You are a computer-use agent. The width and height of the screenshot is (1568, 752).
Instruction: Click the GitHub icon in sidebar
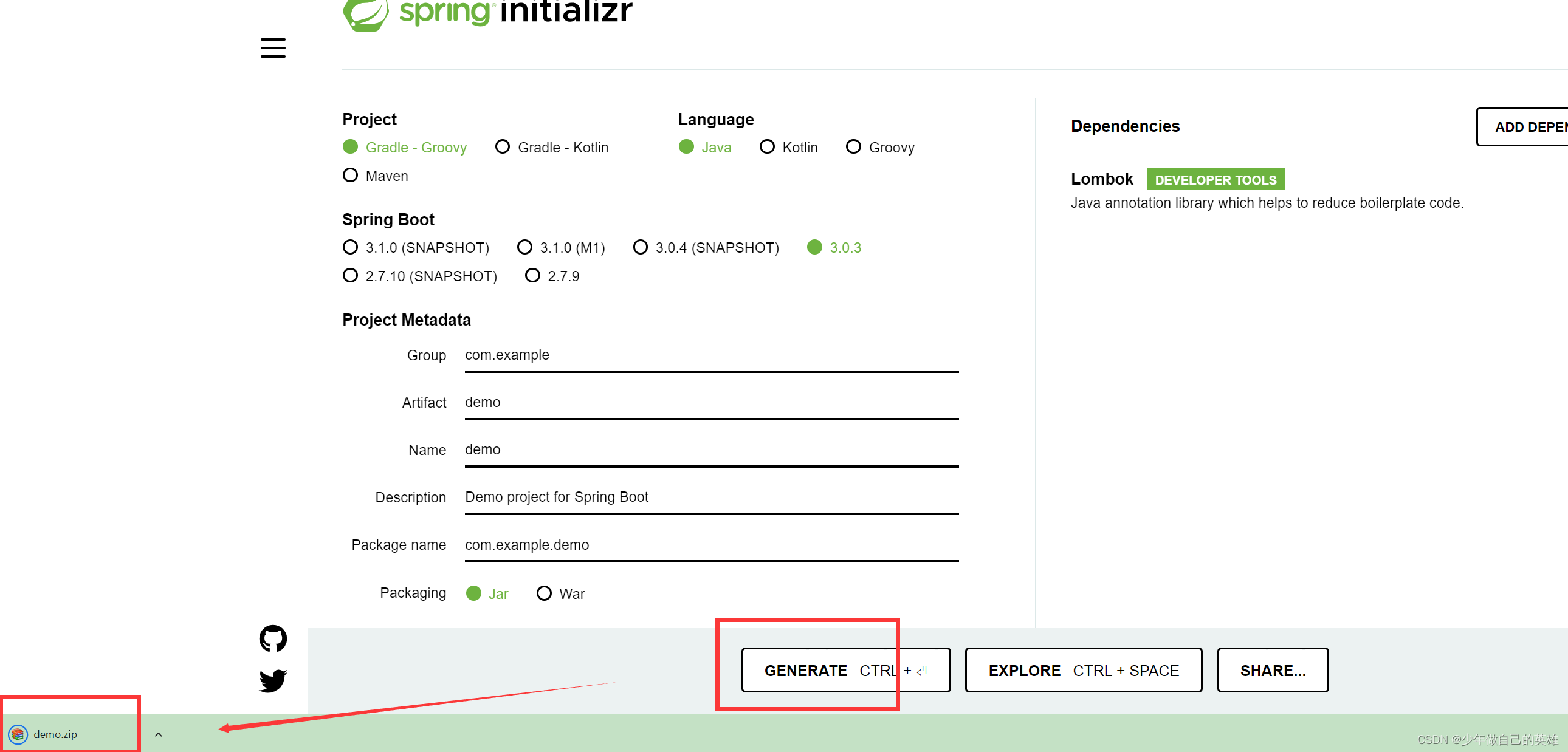pos(273,638)
